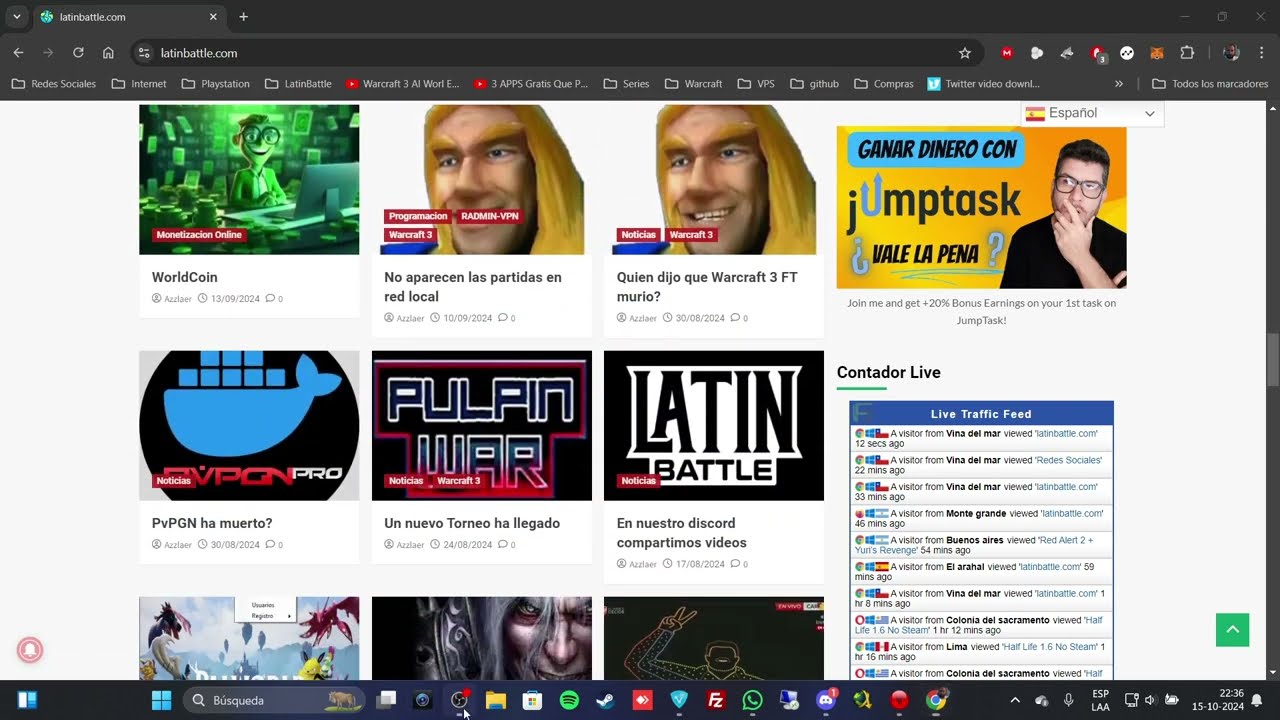Open WhatsApp from the taskbar

click(x=752, y=700)
